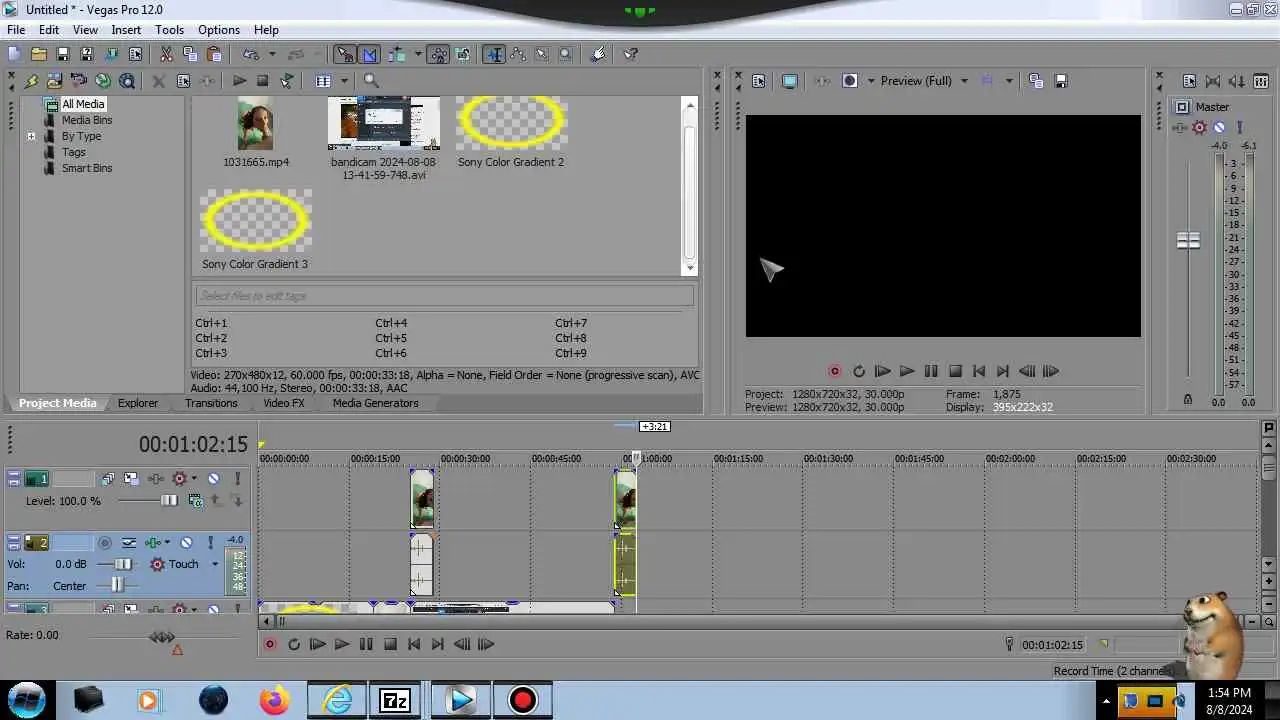The width and height of the screenshot is (1280, 720).
Task: Copy snapshot to clipboard in preview window
Action: click(1036, 81)
